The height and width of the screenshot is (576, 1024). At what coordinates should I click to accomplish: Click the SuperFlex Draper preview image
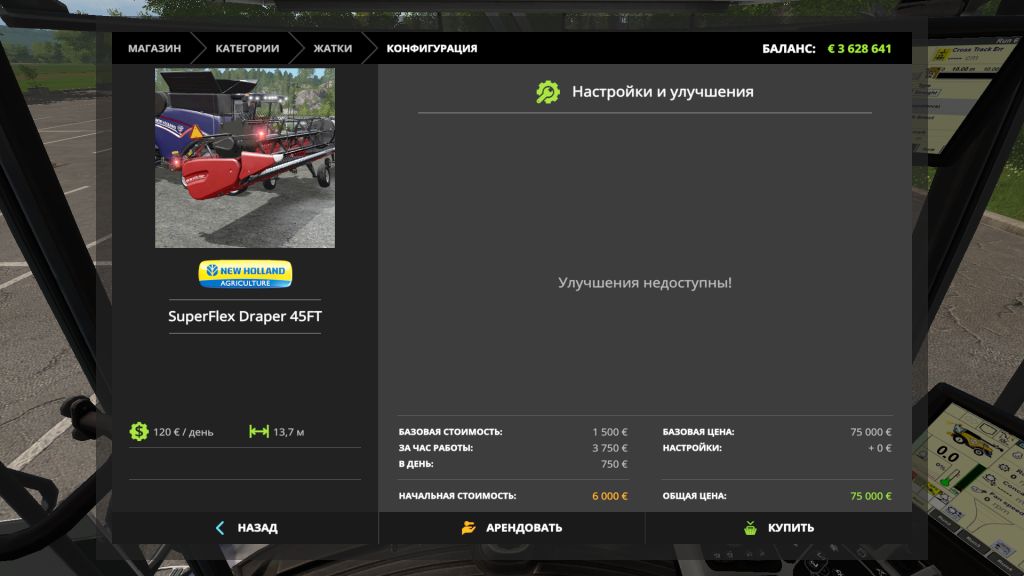click(245, 158)
